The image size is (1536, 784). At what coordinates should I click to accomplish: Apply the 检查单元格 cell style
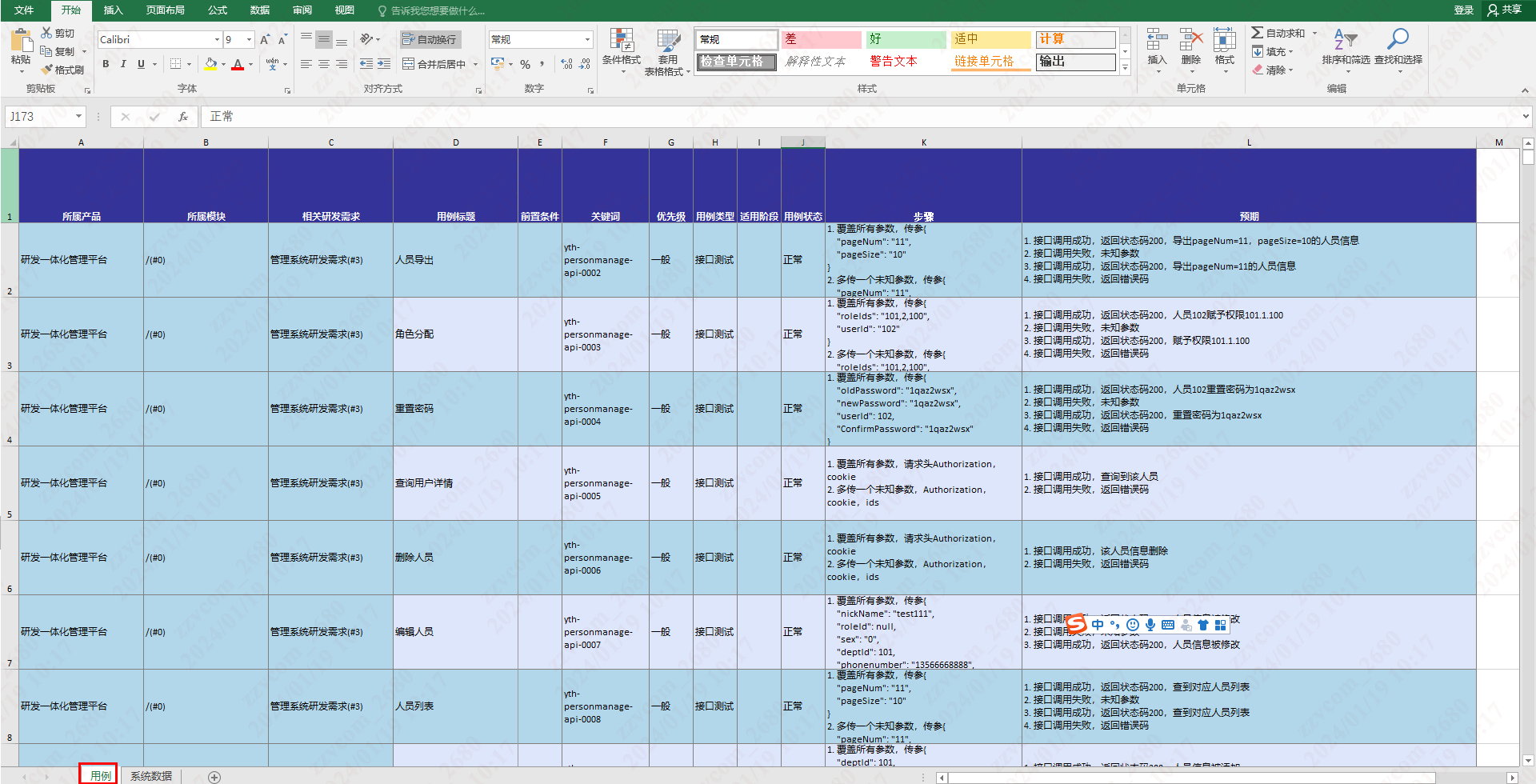(736, 62)
